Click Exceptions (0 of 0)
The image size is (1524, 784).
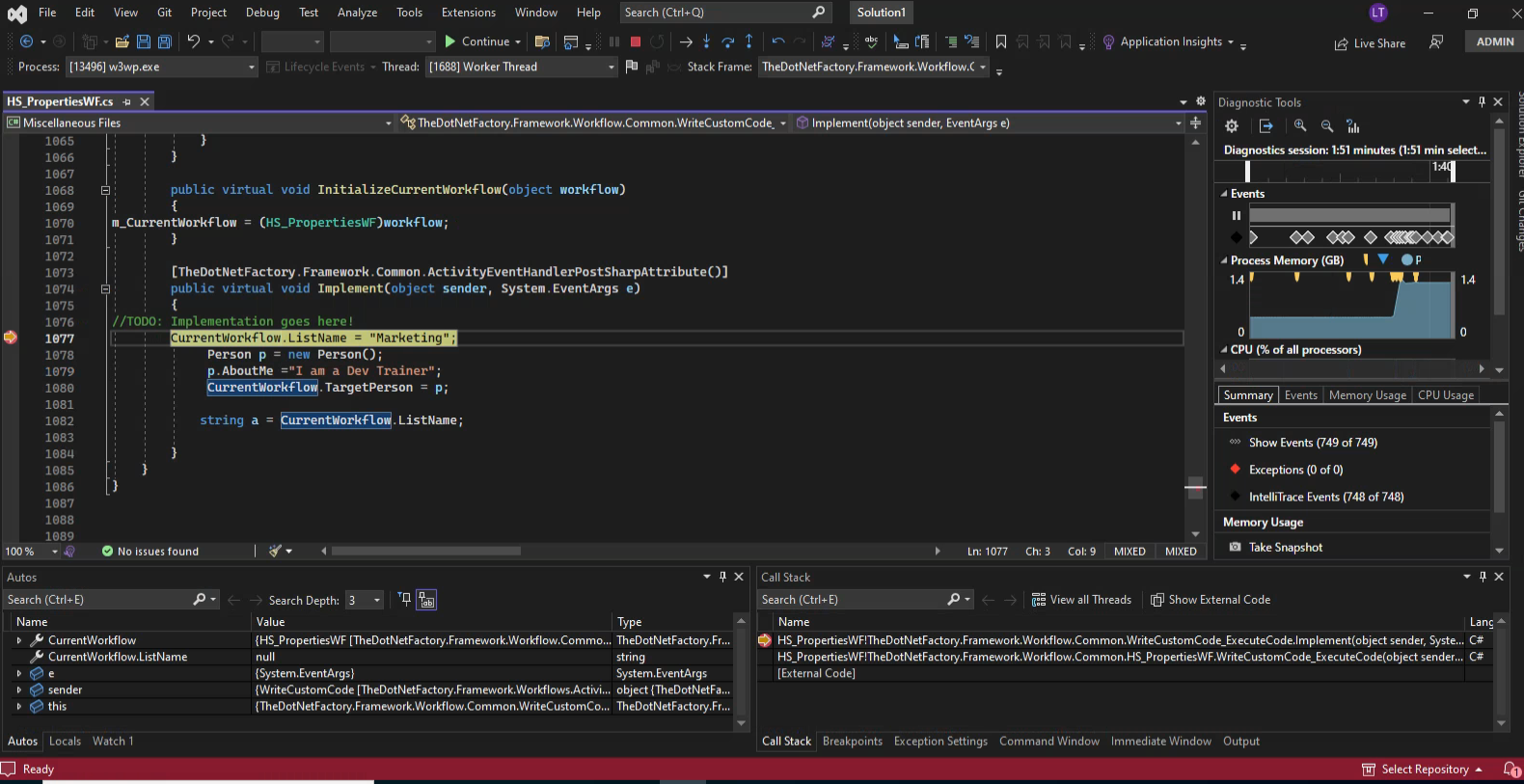[1295, 470]
